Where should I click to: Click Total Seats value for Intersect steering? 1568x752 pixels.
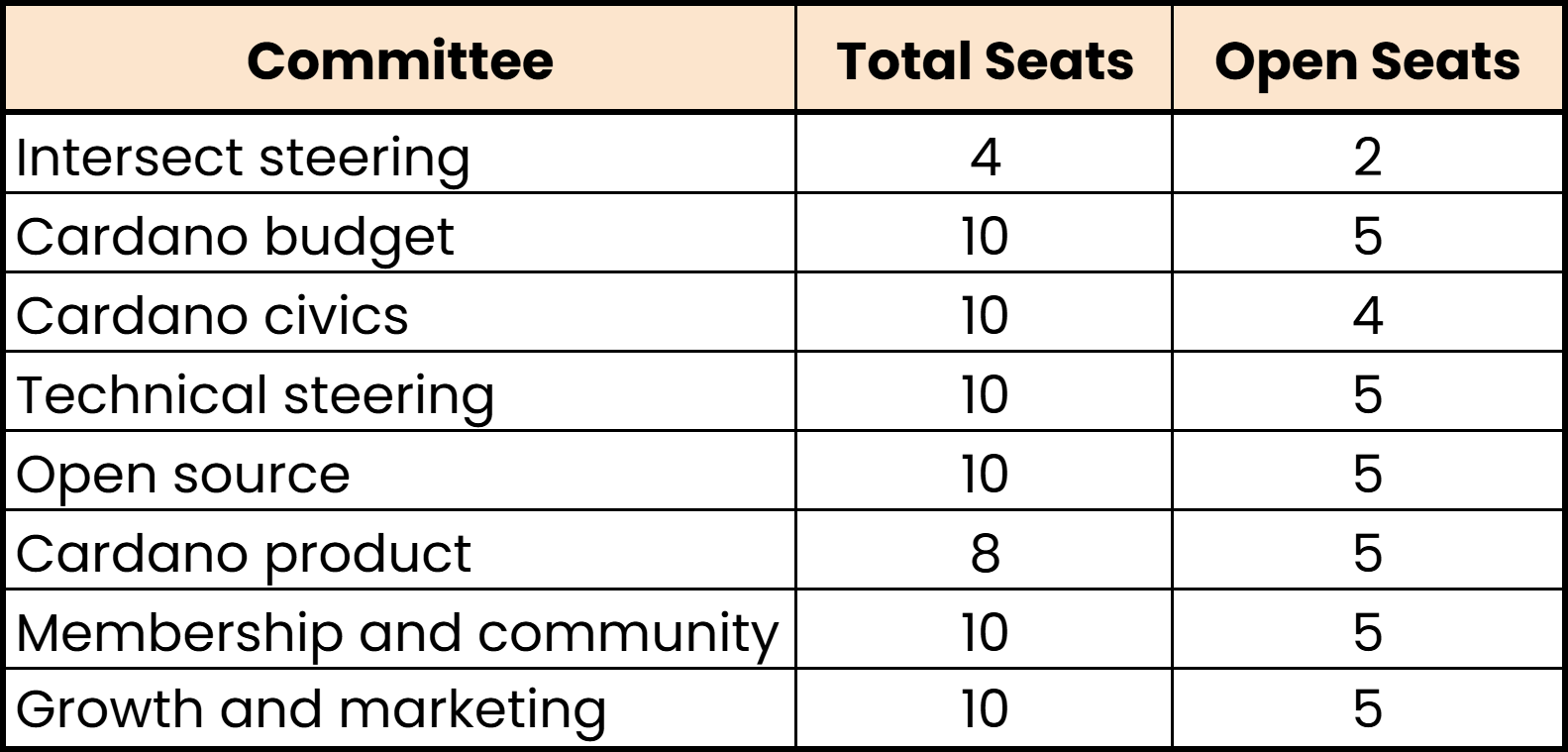coord(985,157)
